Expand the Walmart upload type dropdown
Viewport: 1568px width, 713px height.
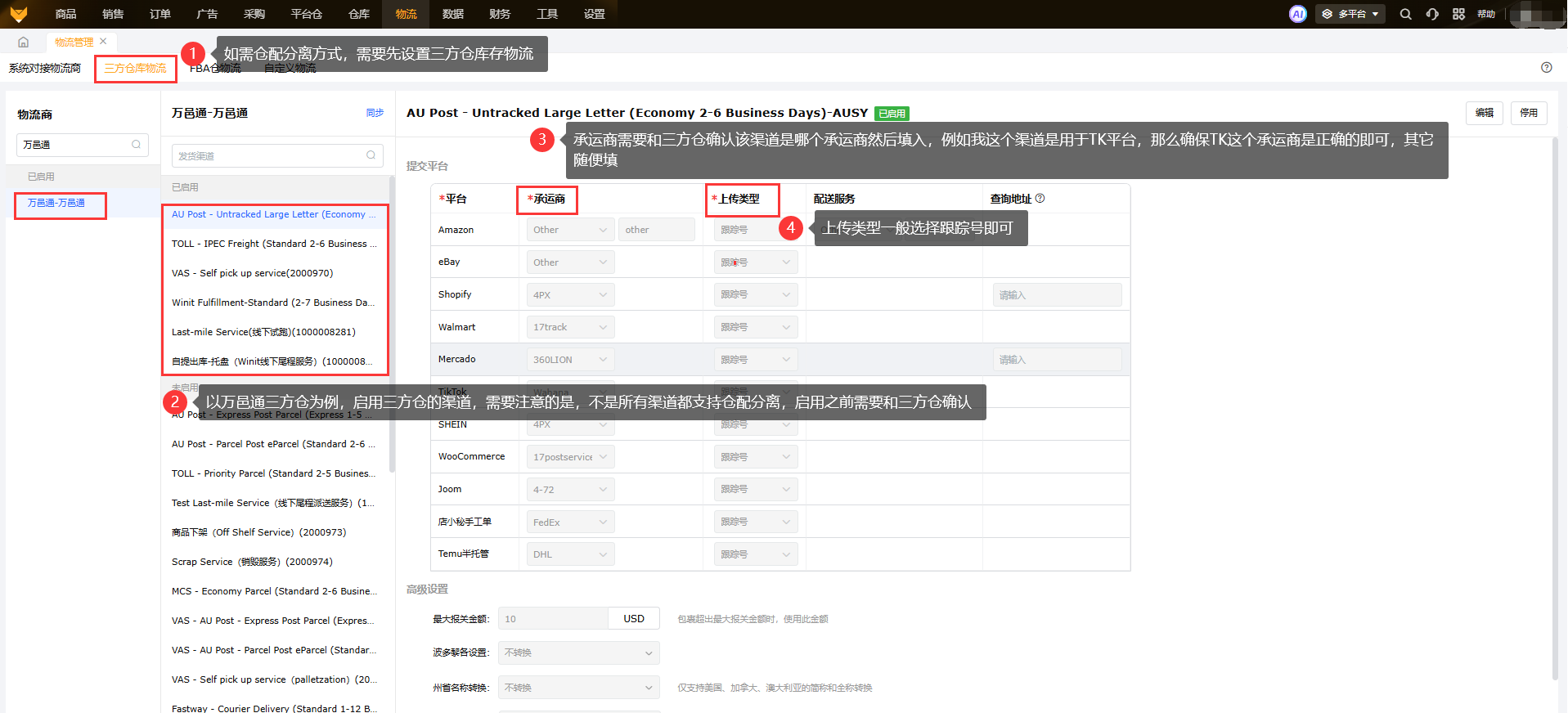[x=756, y=327]
